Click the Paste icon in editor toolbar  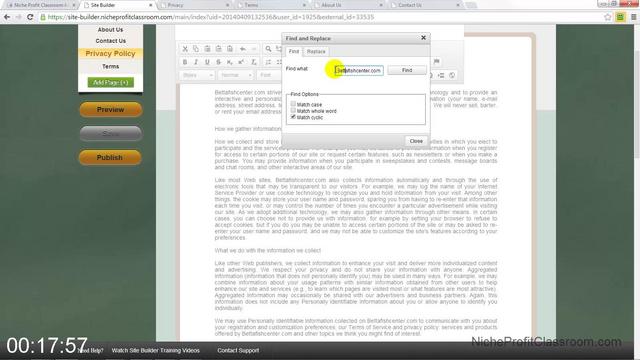point(207,49)
